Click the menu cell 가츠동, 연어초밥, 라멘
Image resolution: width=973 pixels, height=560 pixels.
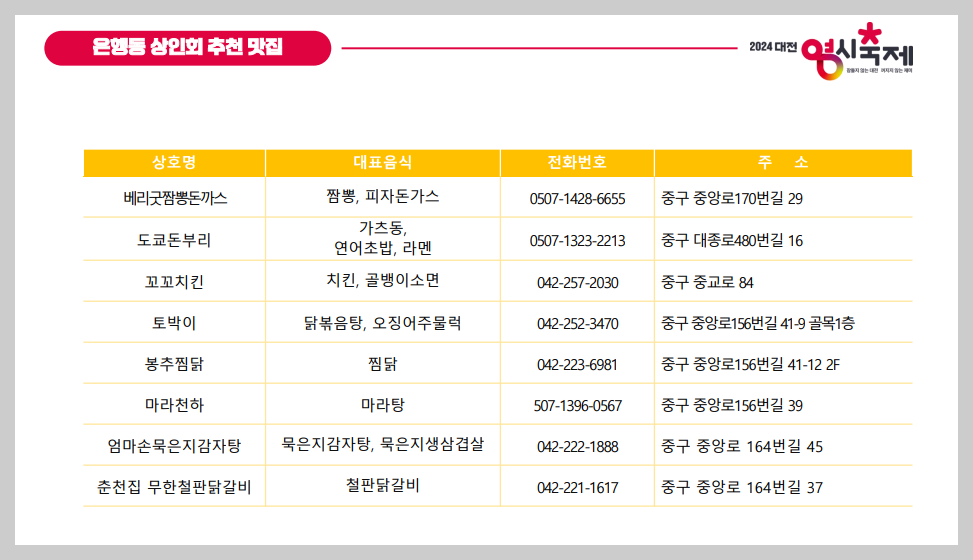(383, 238)
